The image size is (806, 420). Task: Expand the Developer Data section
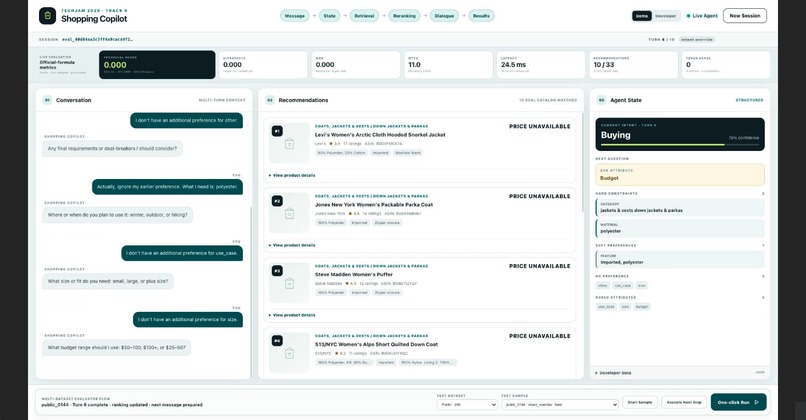click(x=613, y=373)
